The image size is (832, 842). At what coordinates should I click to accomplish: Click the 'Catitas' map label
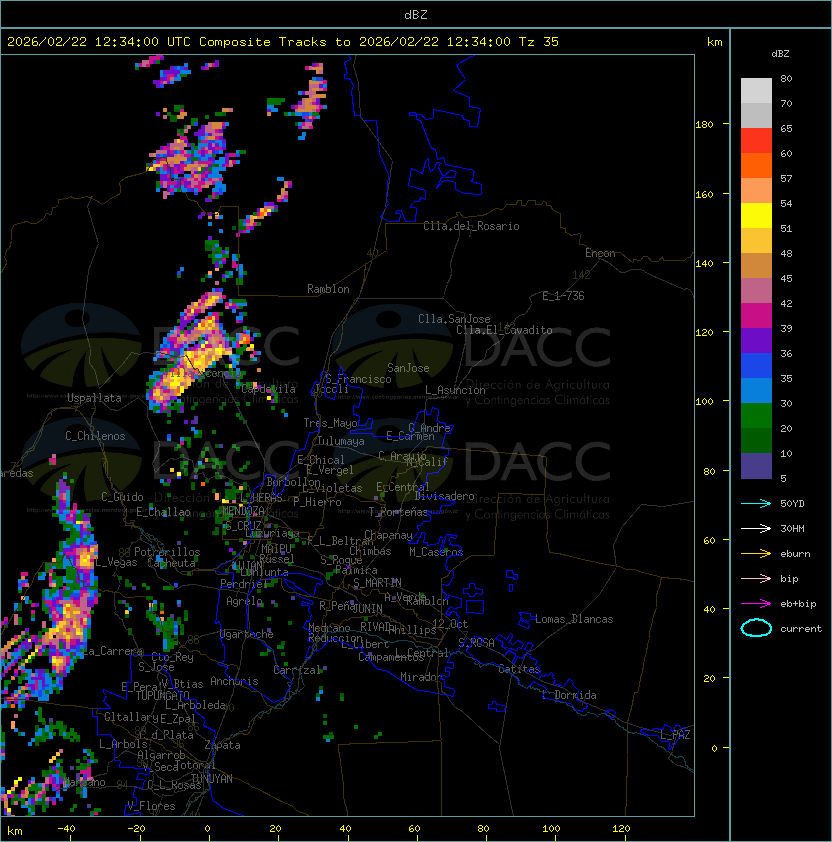point(519,669)
